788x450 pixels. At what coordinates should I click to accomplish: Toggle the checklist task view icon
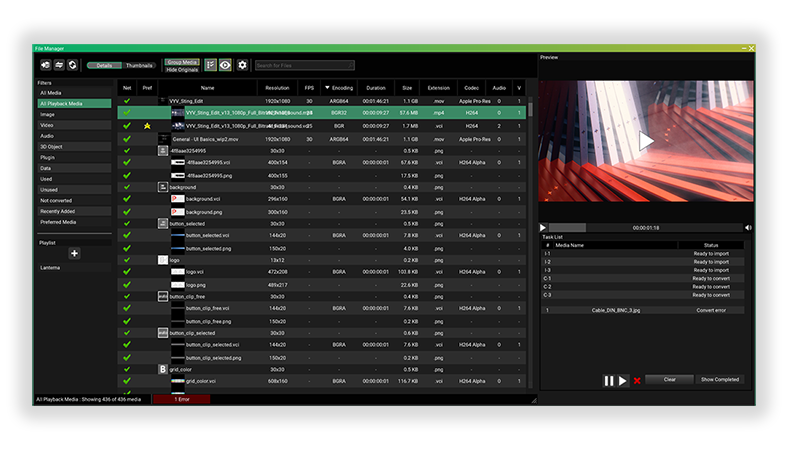(211, 65)
